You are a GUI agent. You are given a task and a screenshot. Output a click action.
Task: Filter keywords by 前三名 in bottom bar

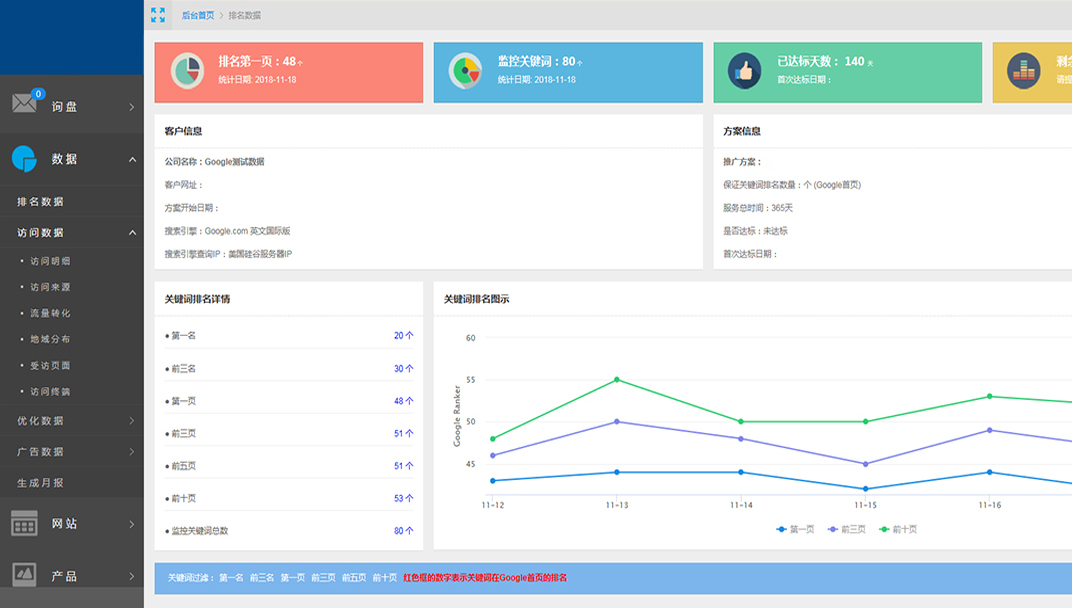[262, 578]
